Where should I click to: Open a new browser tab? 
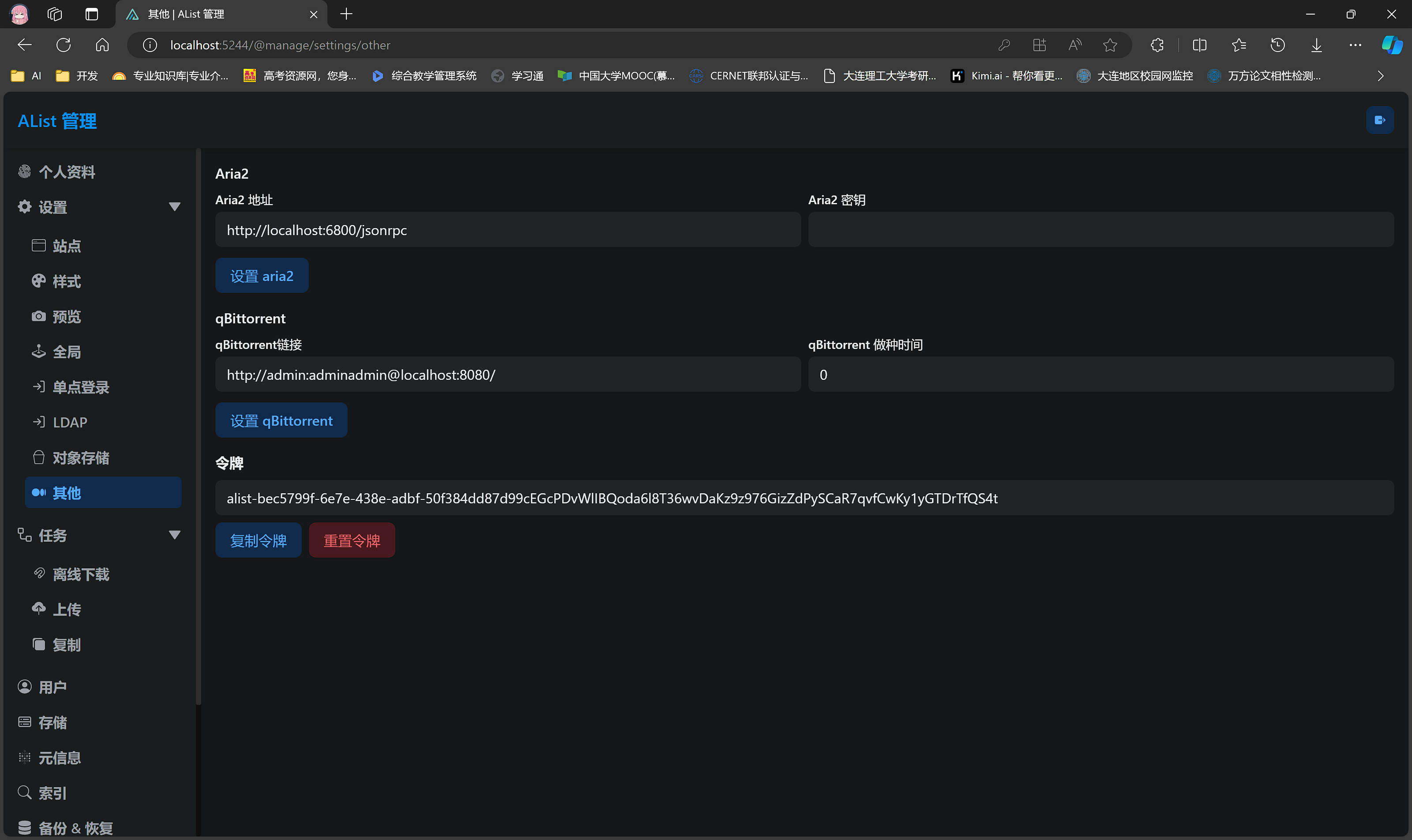(346, 14)
